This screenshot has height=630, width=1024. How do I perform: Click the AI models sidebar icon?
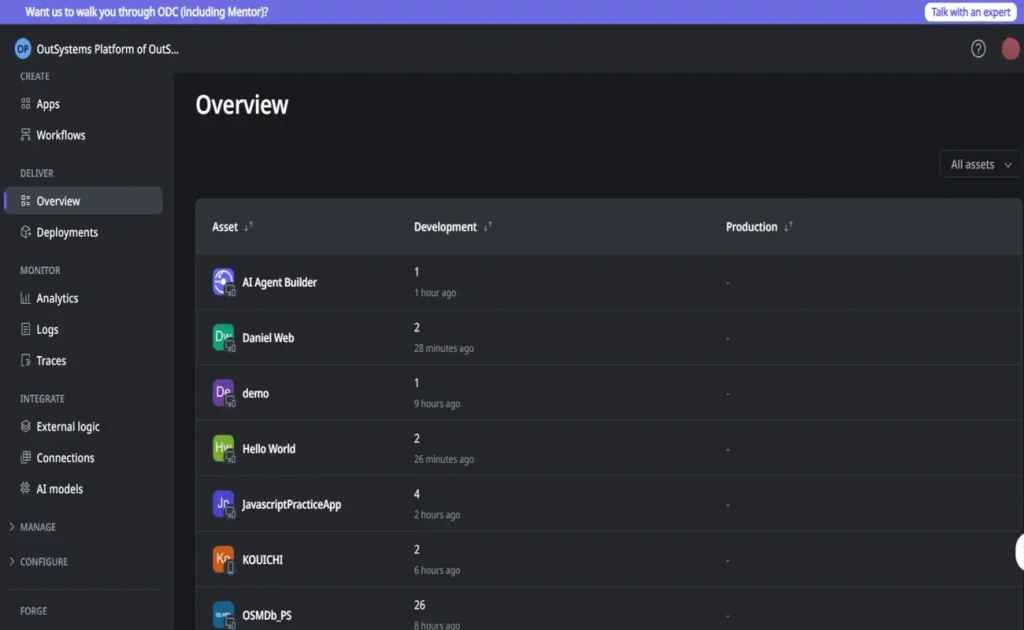[x=25, y=488]
